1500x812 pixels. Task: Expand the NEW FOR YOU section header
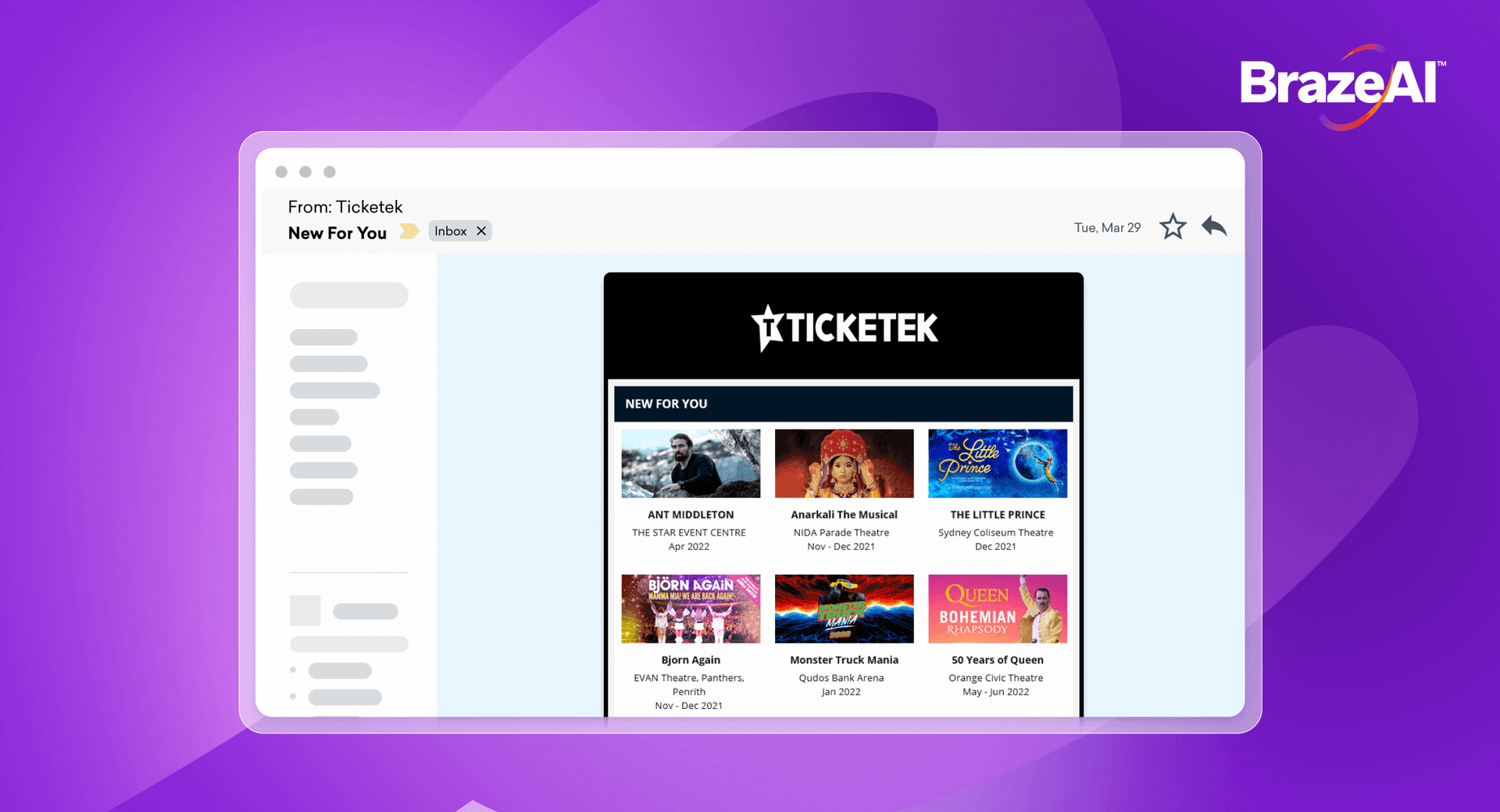(x=666, y=404)
